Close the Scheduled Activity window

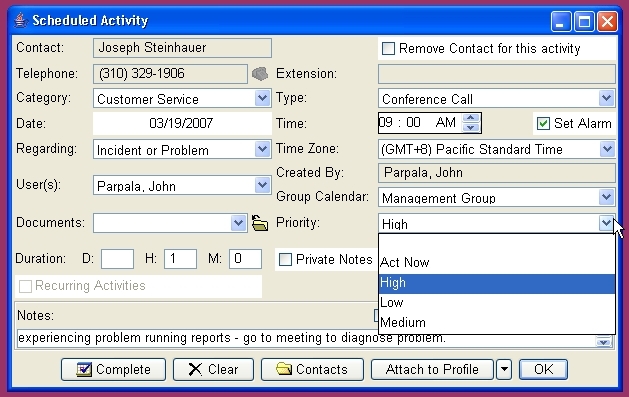[x=607, y=21]
